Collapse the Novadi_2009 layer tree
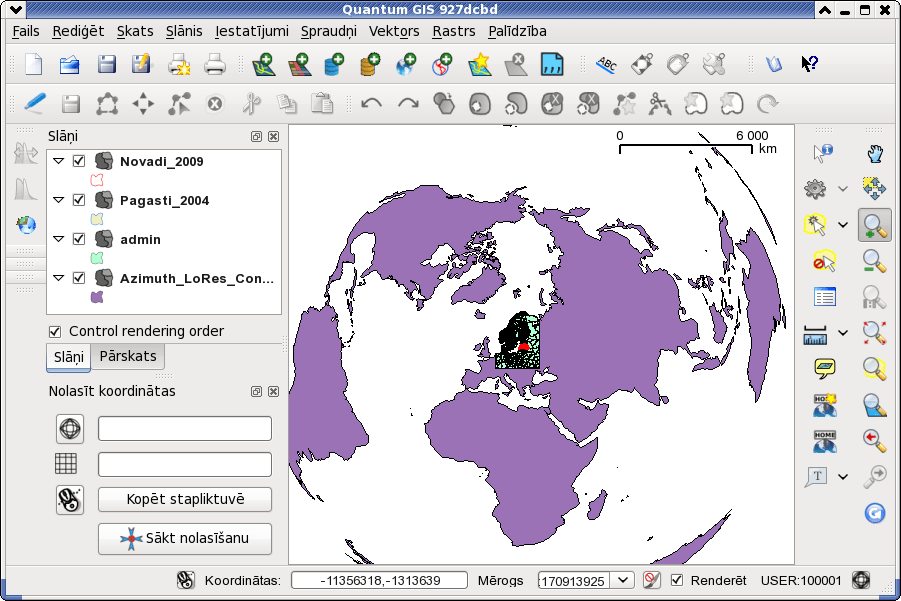 [x=59, y=161]
